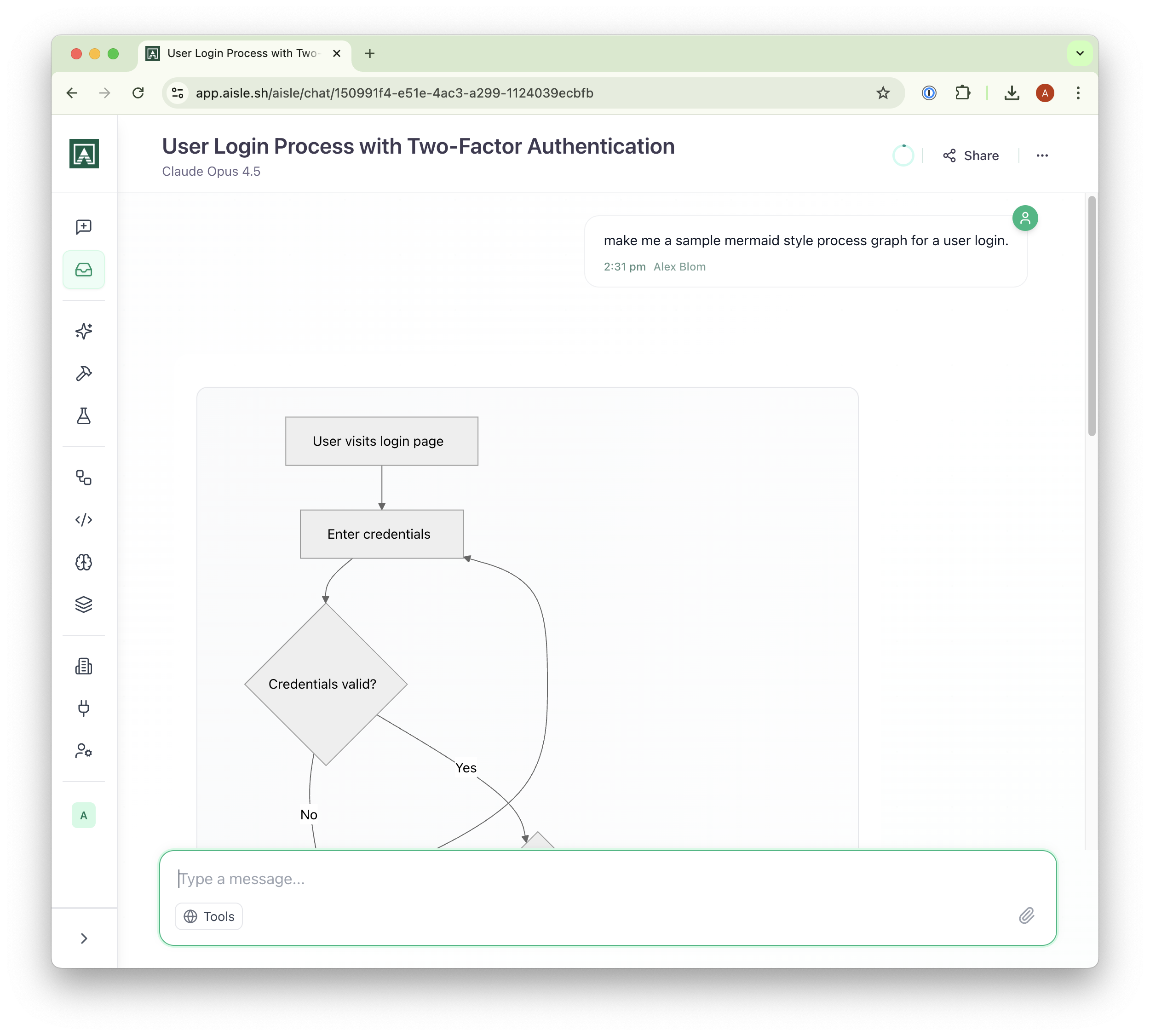The width and height of the screenshot is (1150, 1036).
Task: Click the Type a message input field
Action: (x=569, y=879)
